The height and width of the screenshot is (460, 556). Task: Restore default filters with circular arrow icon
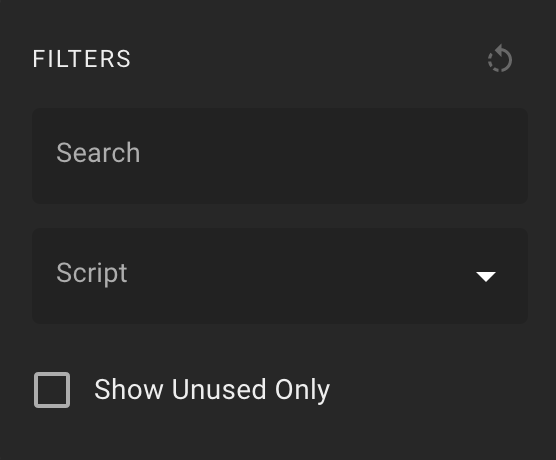coord(500,59)
